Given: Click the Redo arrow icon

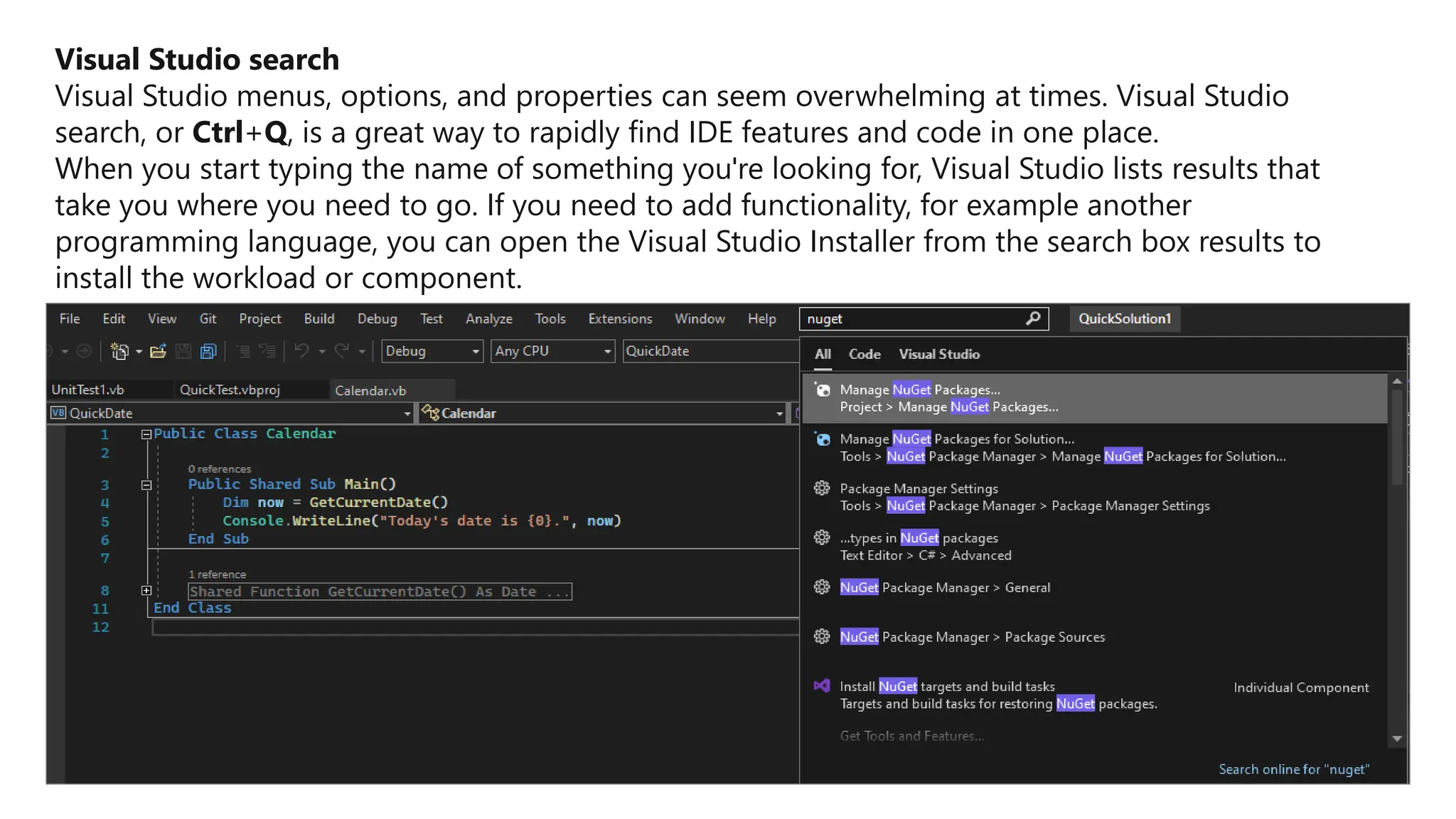Looking at the screenshot, I should [x=342, y=351].
